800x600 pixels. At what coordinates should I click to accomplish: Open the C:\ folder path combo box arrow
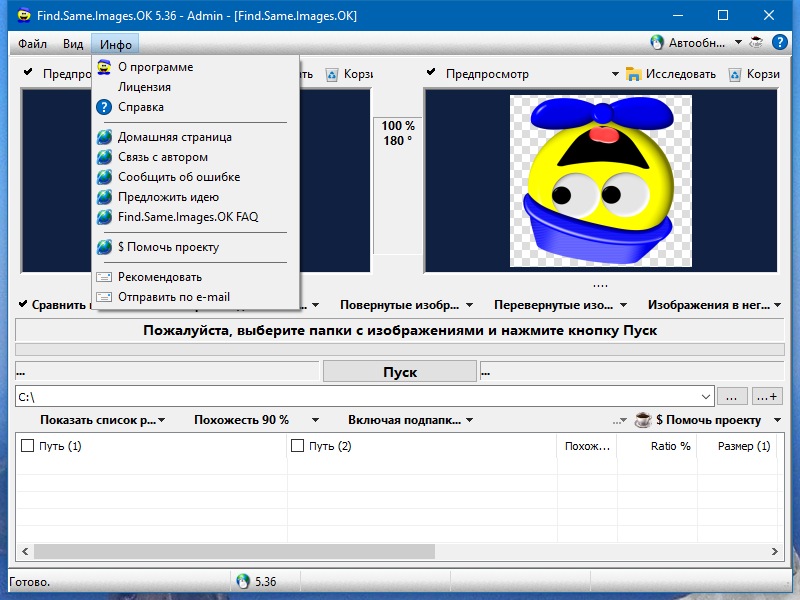pos(706,396)
